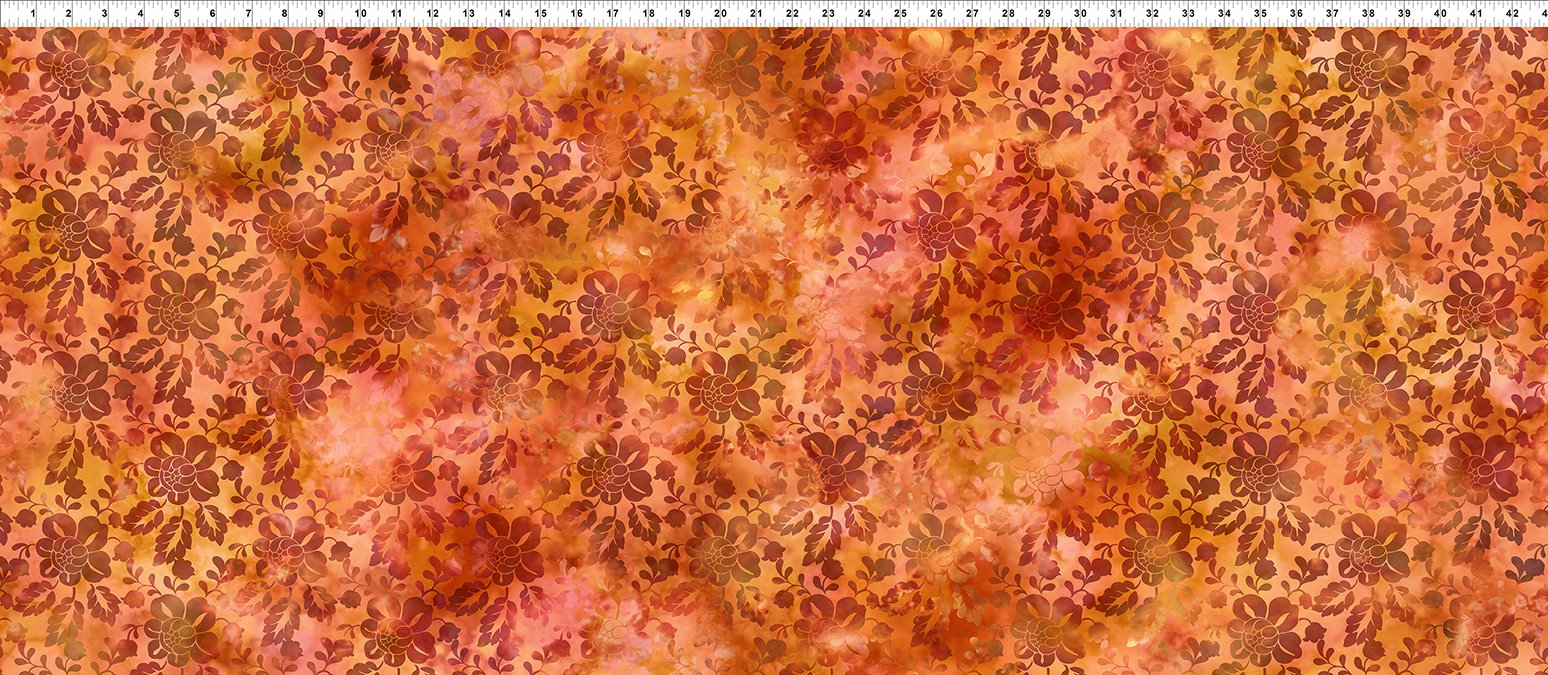Click the ruler label 13

[x=467, y=14]
